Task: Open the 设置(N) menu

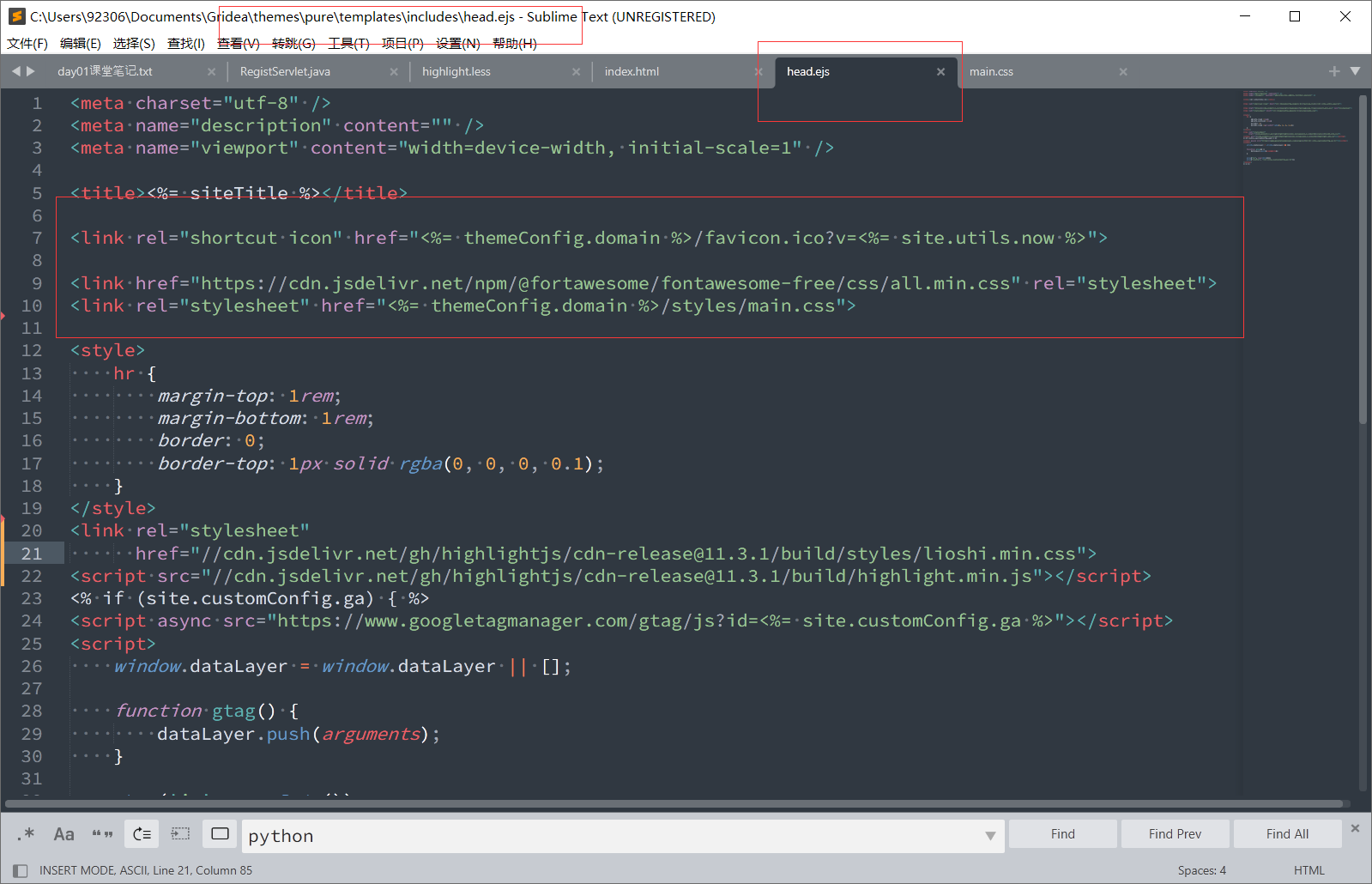Action: [458, 44]
